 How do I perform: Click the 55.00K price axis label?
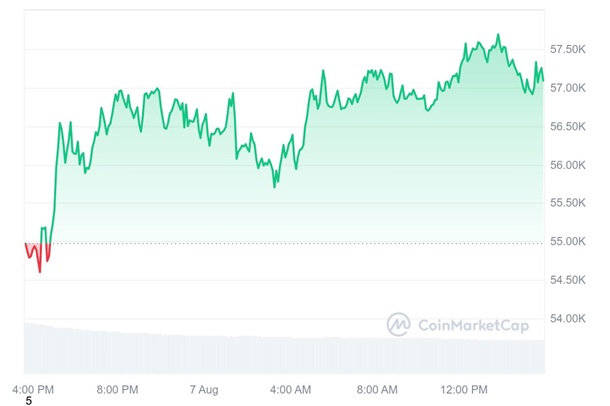tap(575, 242)
